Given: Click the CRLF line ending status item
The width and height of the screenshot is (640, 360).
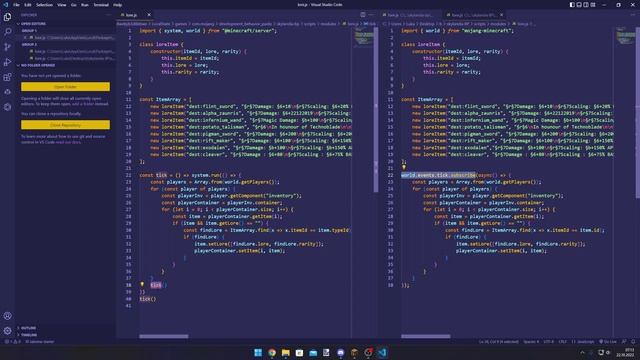Looking at the screenshot, I should [x=562, y=342].
